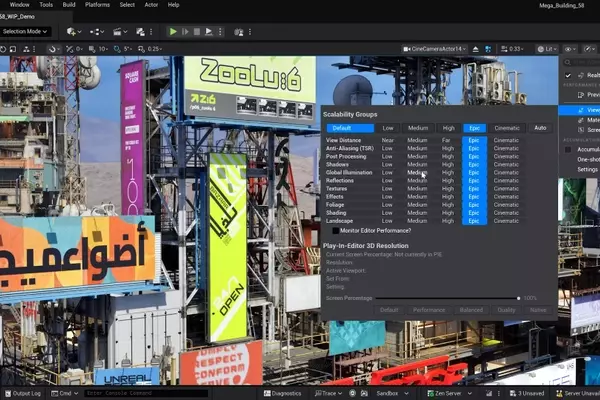Toggle rotation snapping icon
This screenshot has height=400, width=600.
pyautogui.click(x=117, y=49)
